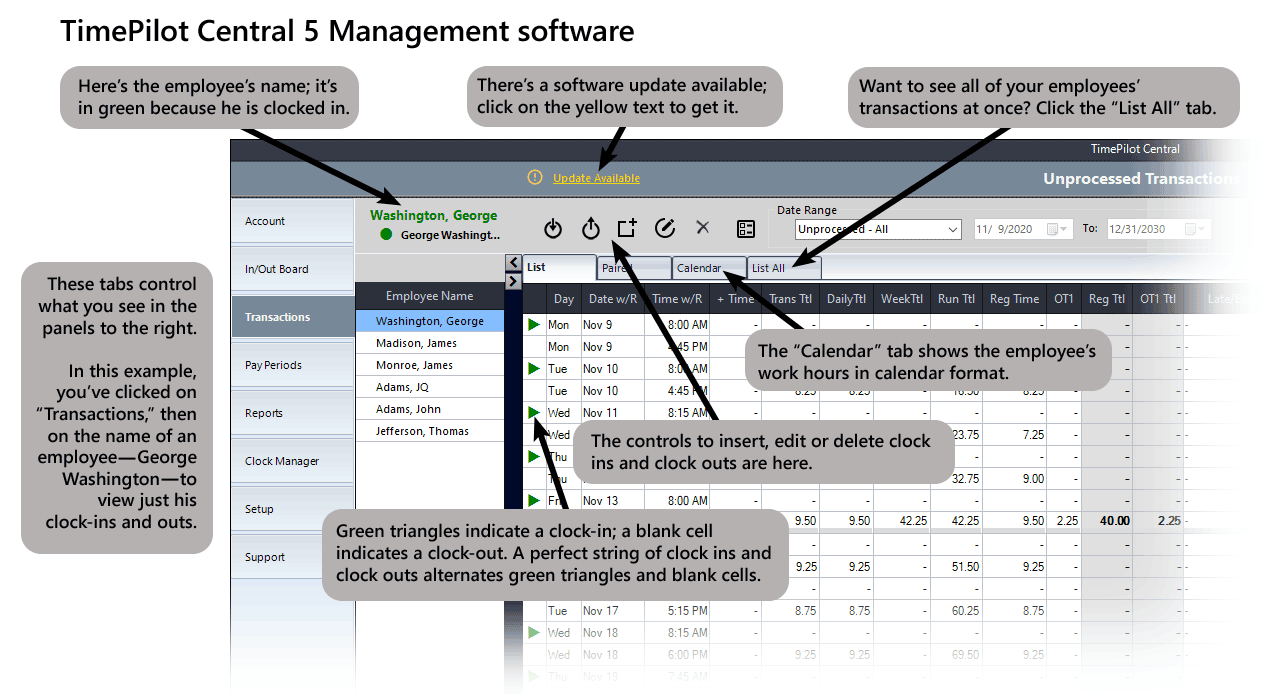Click the edit transaction pencil icon
The height and width of the screenshot is (694, 1282).
(665, 229)
